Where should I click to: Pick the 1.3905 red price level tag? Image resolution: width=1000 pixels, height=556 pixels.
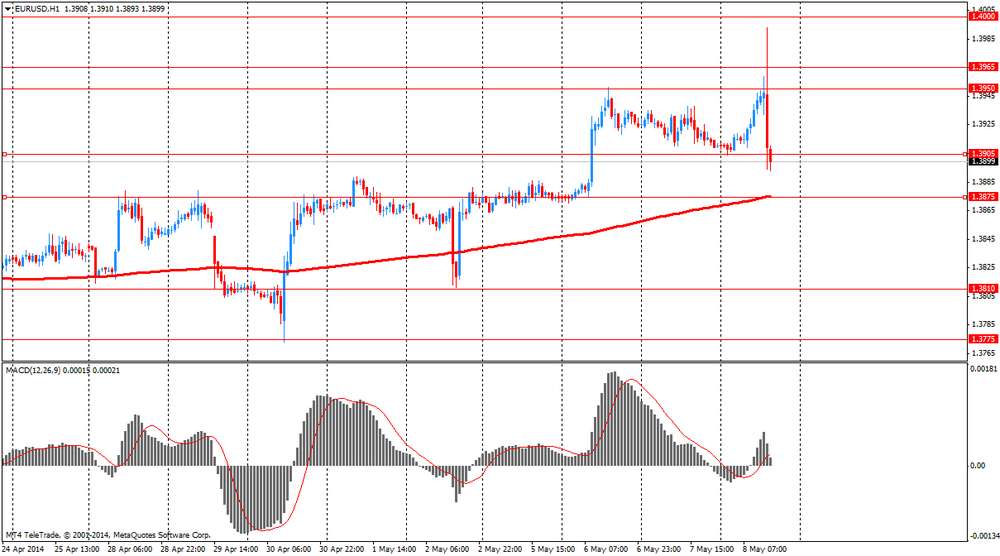coord(982,154)
